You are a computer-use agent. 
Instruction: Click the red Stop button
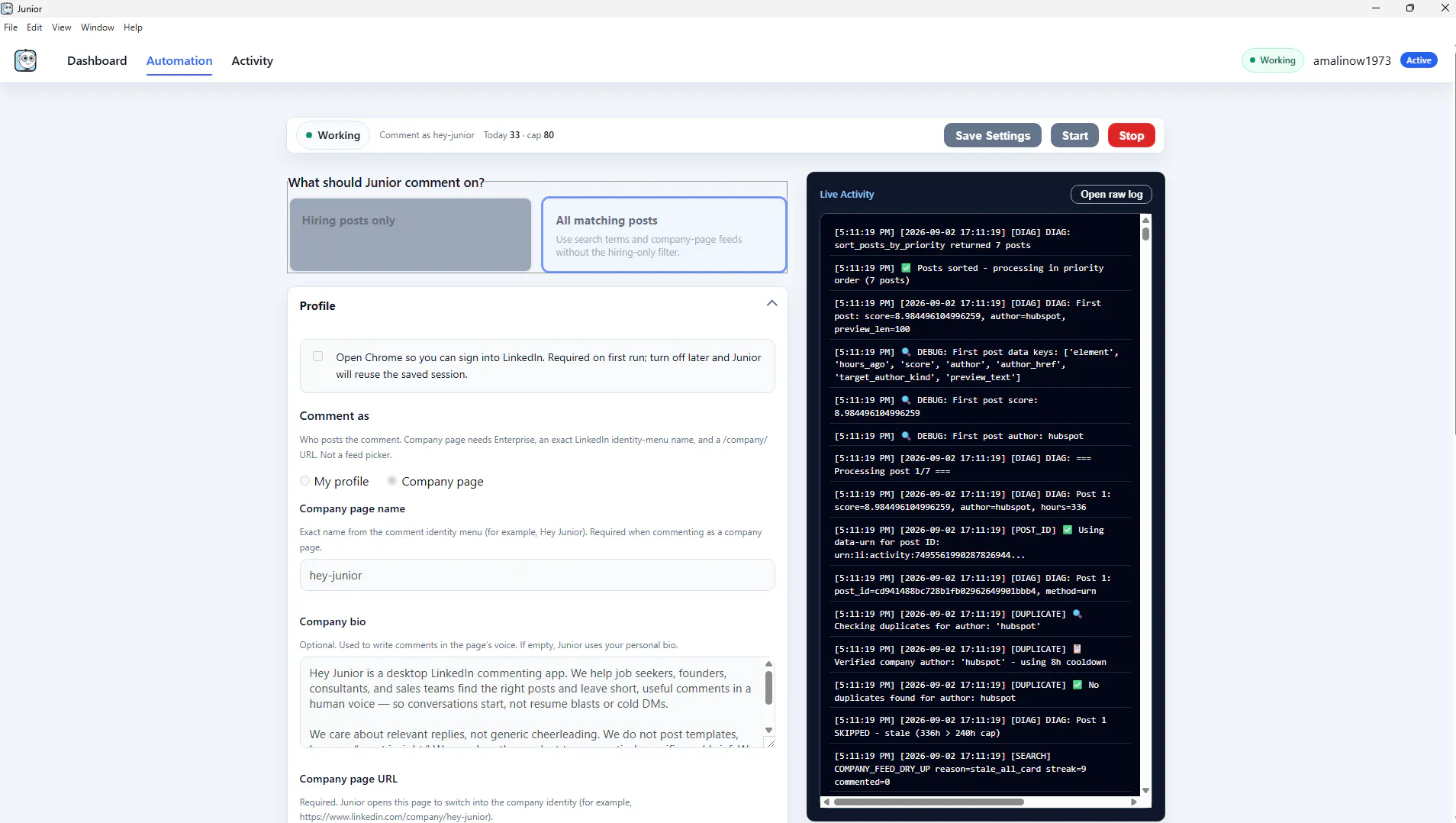click(x=1131, y=135)
